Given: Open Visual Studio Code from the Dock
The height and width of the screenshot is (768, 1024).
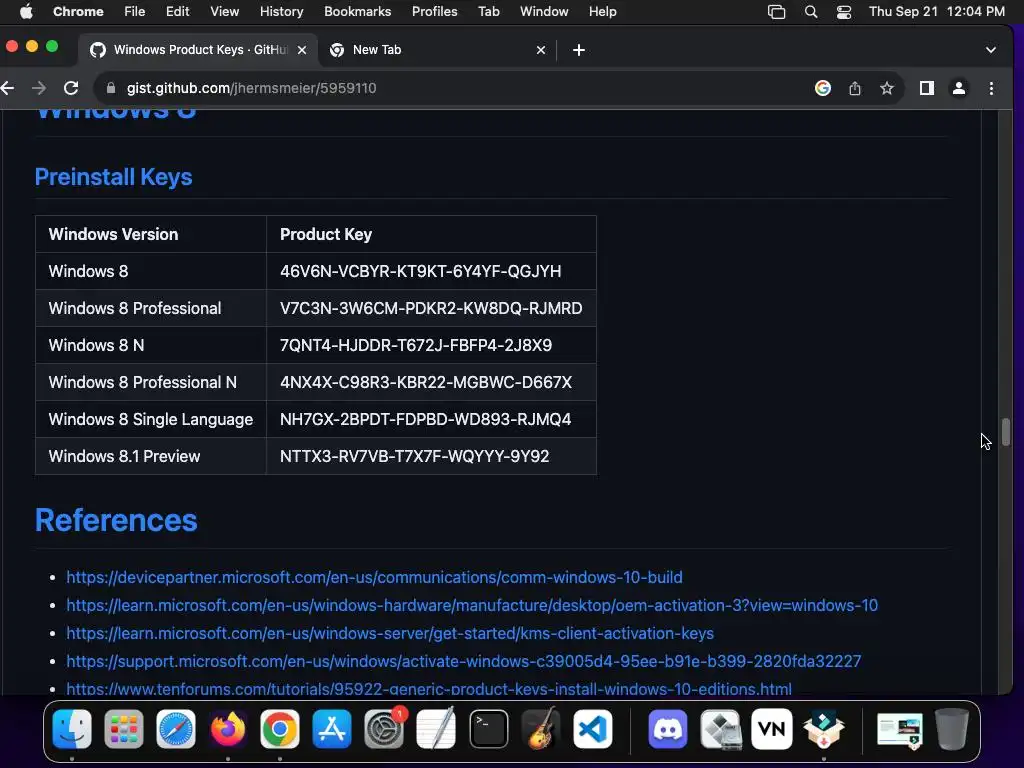Looking at the screenshot, I should (592, 729).
